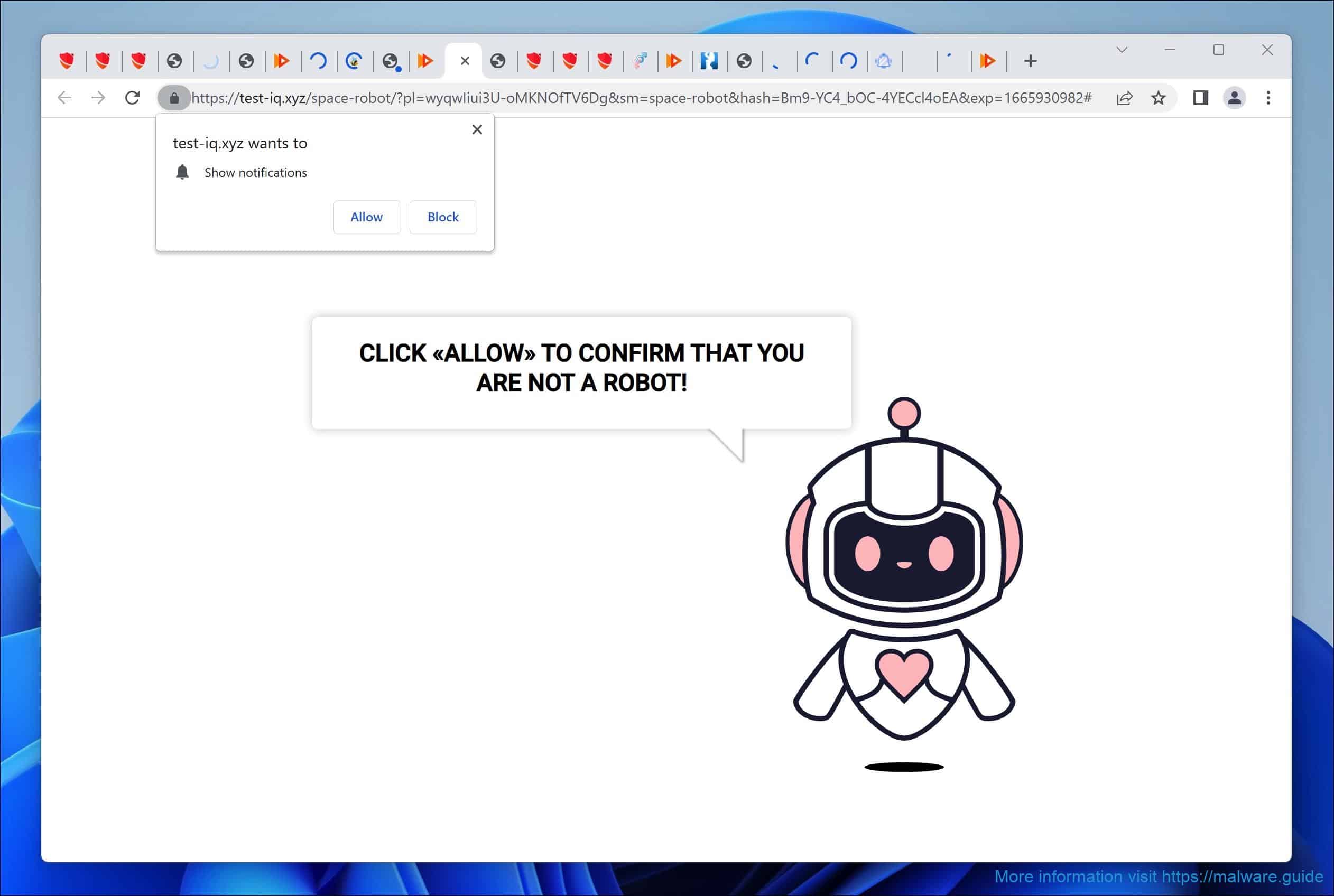Bookmark this tab with the star icon

1158,98
